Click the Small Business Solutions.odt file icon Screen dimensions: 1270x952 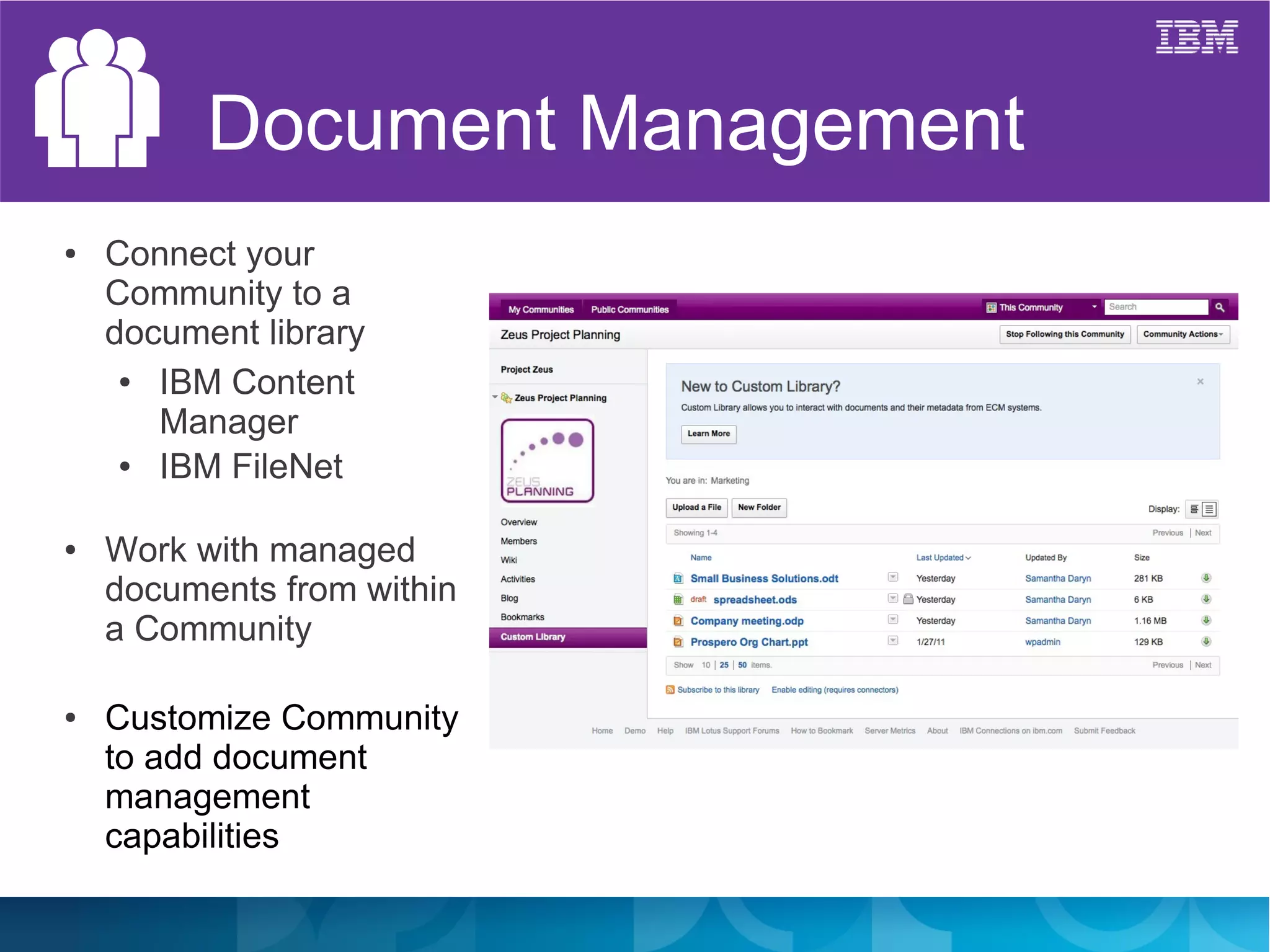click(678, 579)
